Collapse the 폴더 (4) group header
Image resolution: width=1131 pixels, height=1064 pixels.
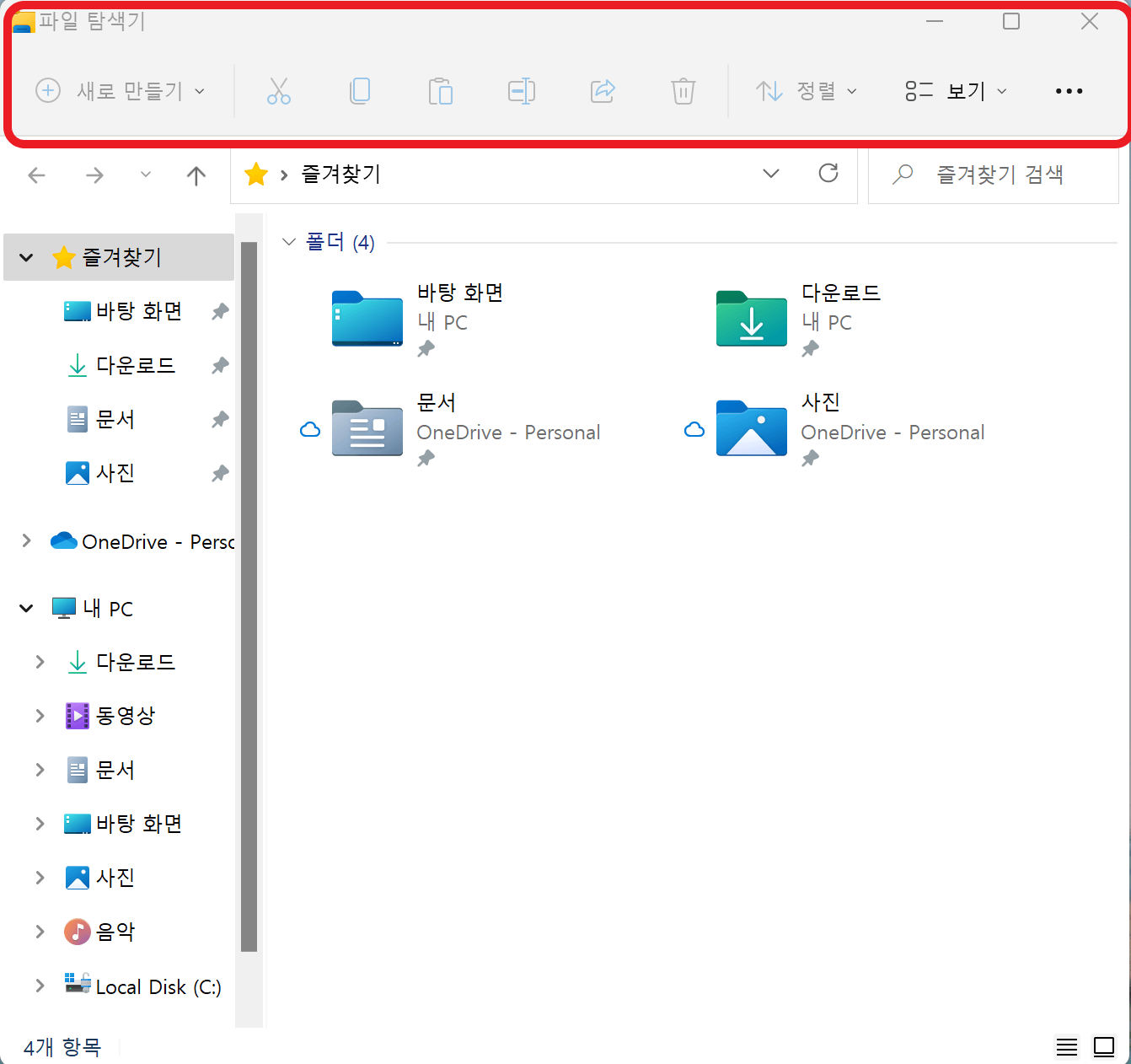click(289, 243)
